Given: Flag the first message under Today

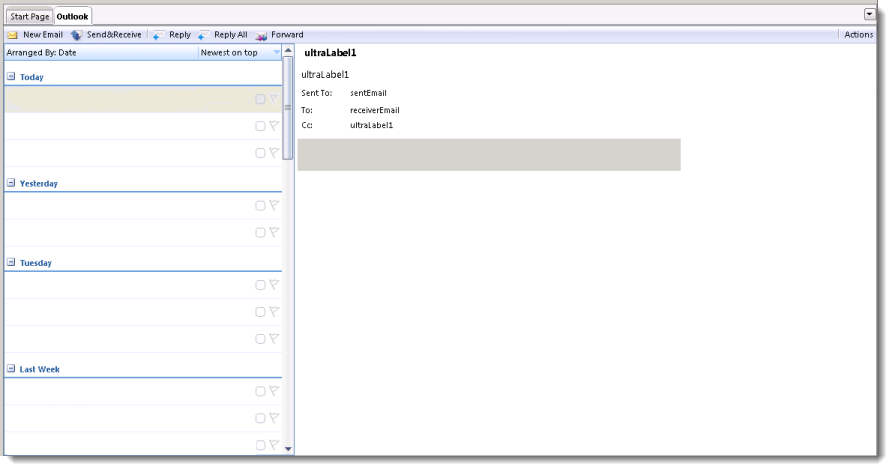Looking at the screenshot, I should (x=274, y=99).
